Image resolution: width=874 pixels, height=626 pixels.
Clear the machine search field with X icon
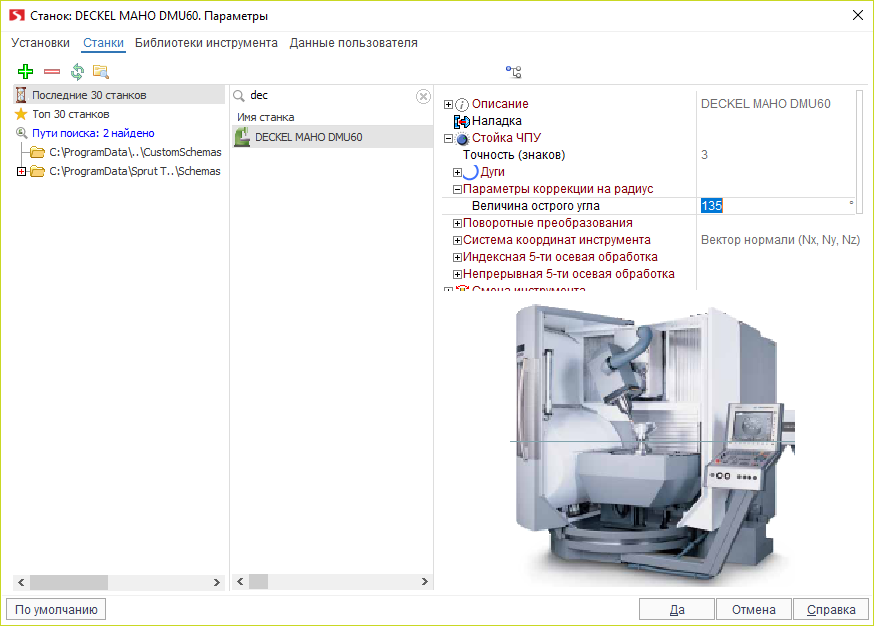click(423, 96)
